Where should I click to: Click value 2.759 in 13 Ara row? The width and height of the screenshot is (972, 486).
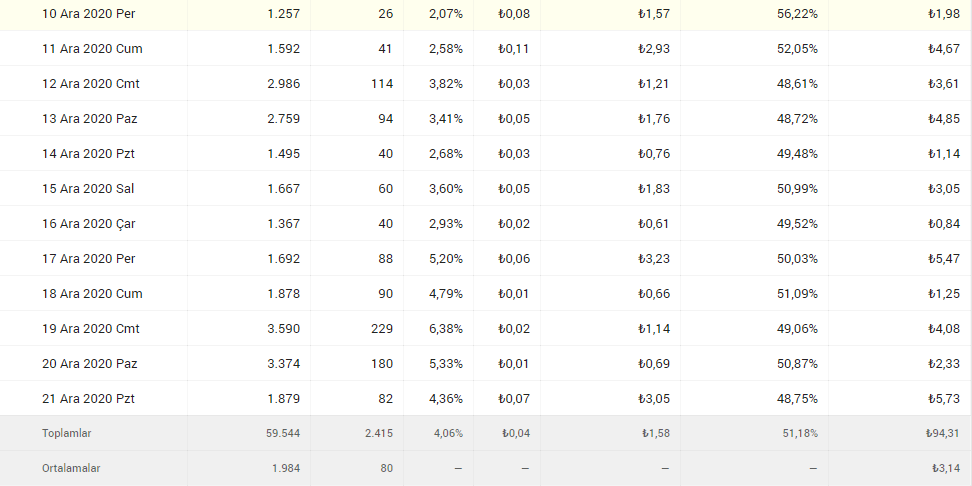click(x=284, y=118)
